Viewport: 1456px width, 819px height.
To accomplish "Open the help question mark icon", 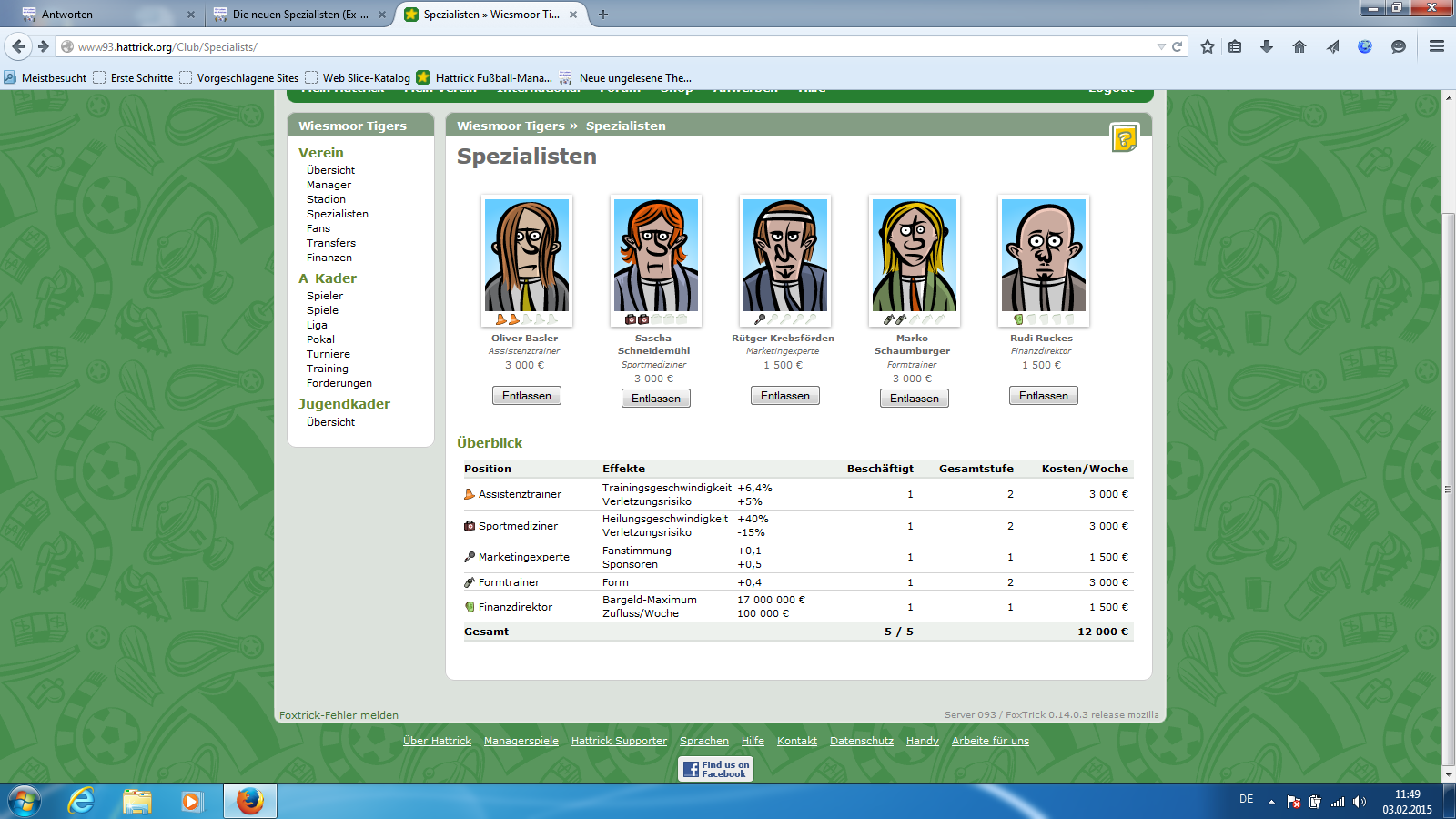I will [1125, 138].
